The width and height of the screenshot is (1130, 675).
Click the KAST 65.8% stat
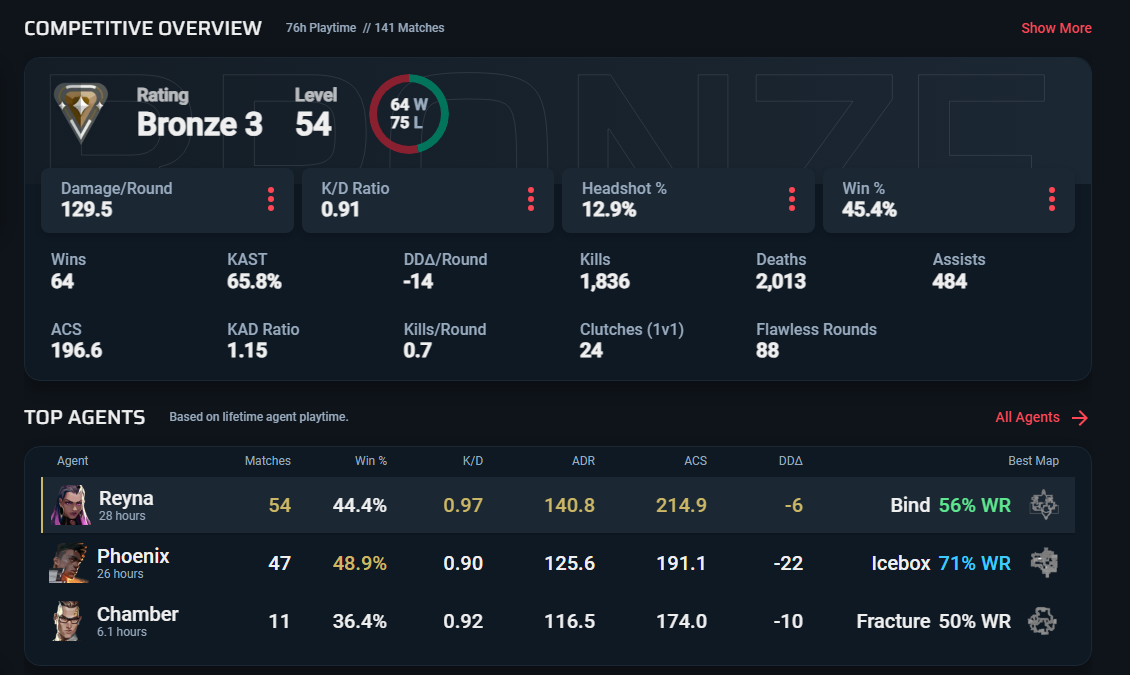(x=254, y=271)
